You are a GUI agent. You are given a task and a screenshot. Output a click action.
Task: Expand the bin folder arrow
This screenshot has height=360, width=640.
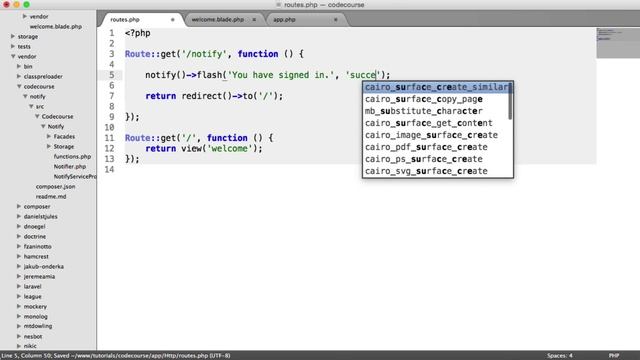[19, 66]
